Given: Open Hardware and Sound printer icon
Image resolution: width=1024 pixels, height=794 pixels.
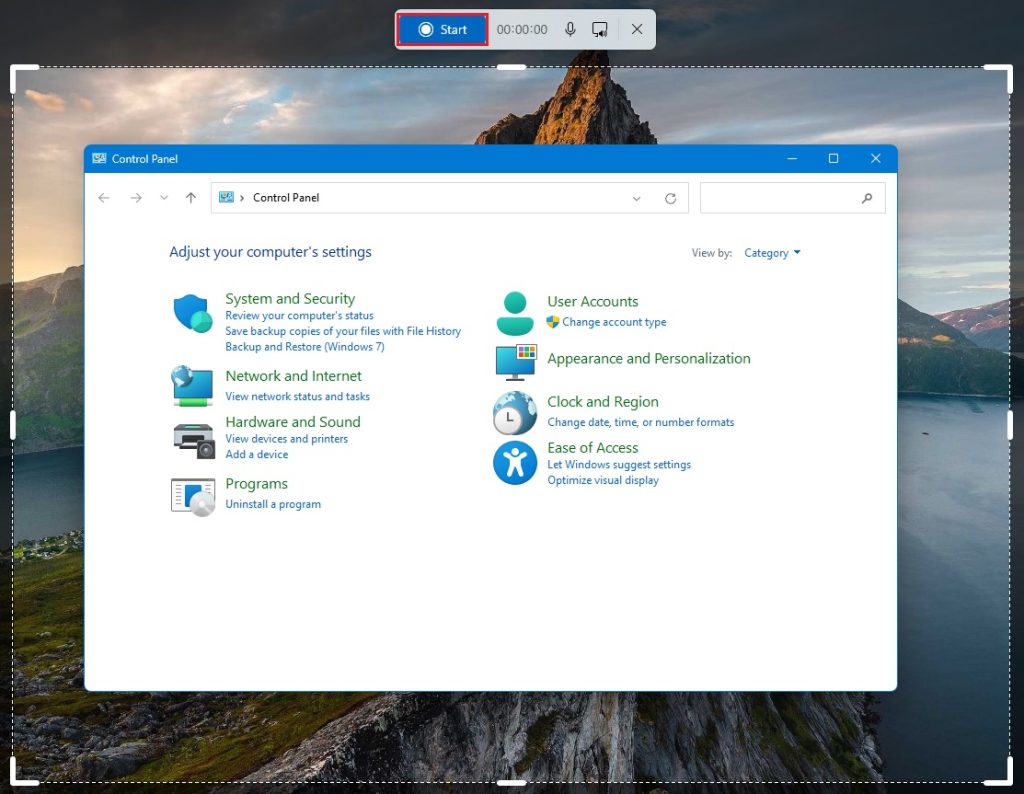Looking at the screenshot, I should 193,438.
